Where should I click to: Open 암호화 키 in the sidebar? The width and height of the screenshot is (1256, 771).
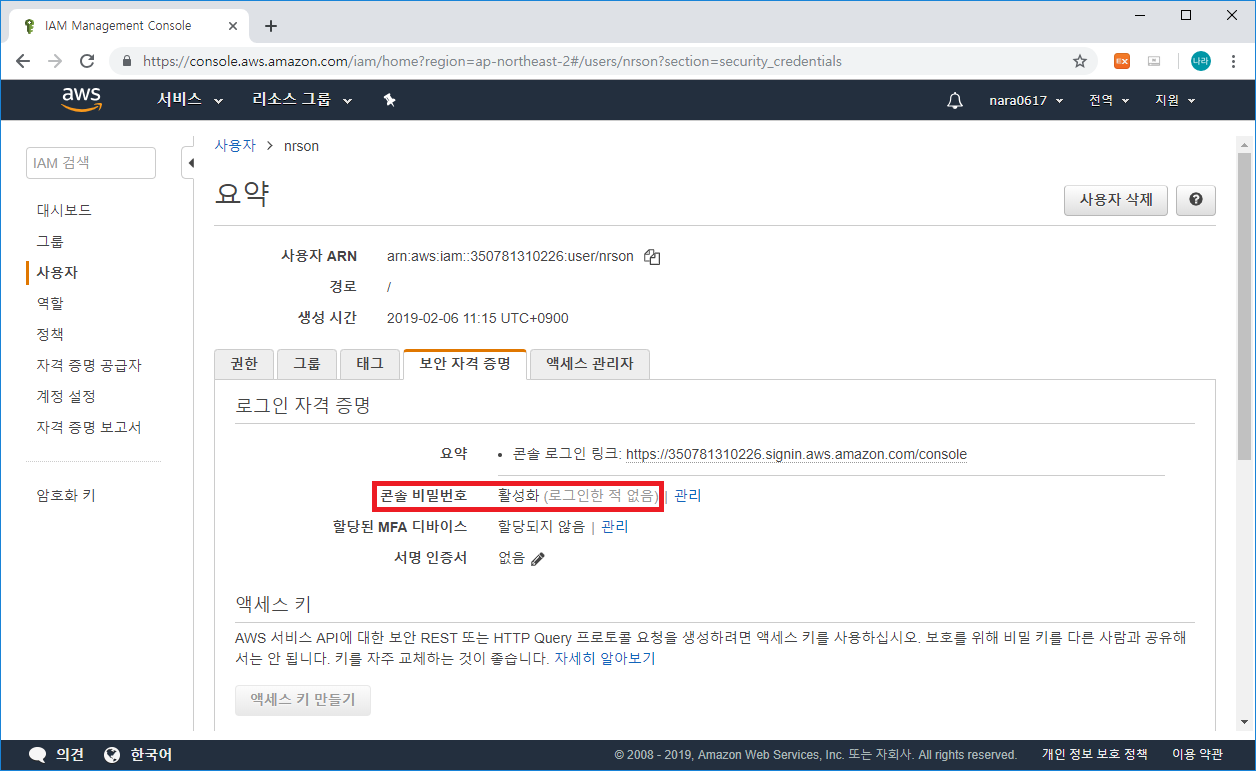point(66,495)
